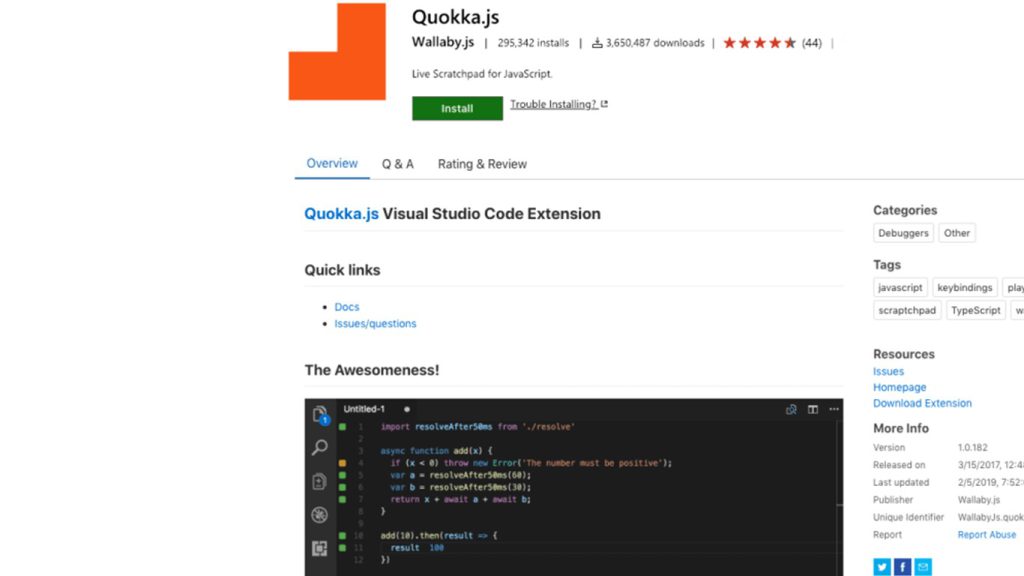
Task: Click the split editor icon in the screenshot
Action: tap(812, 409)
